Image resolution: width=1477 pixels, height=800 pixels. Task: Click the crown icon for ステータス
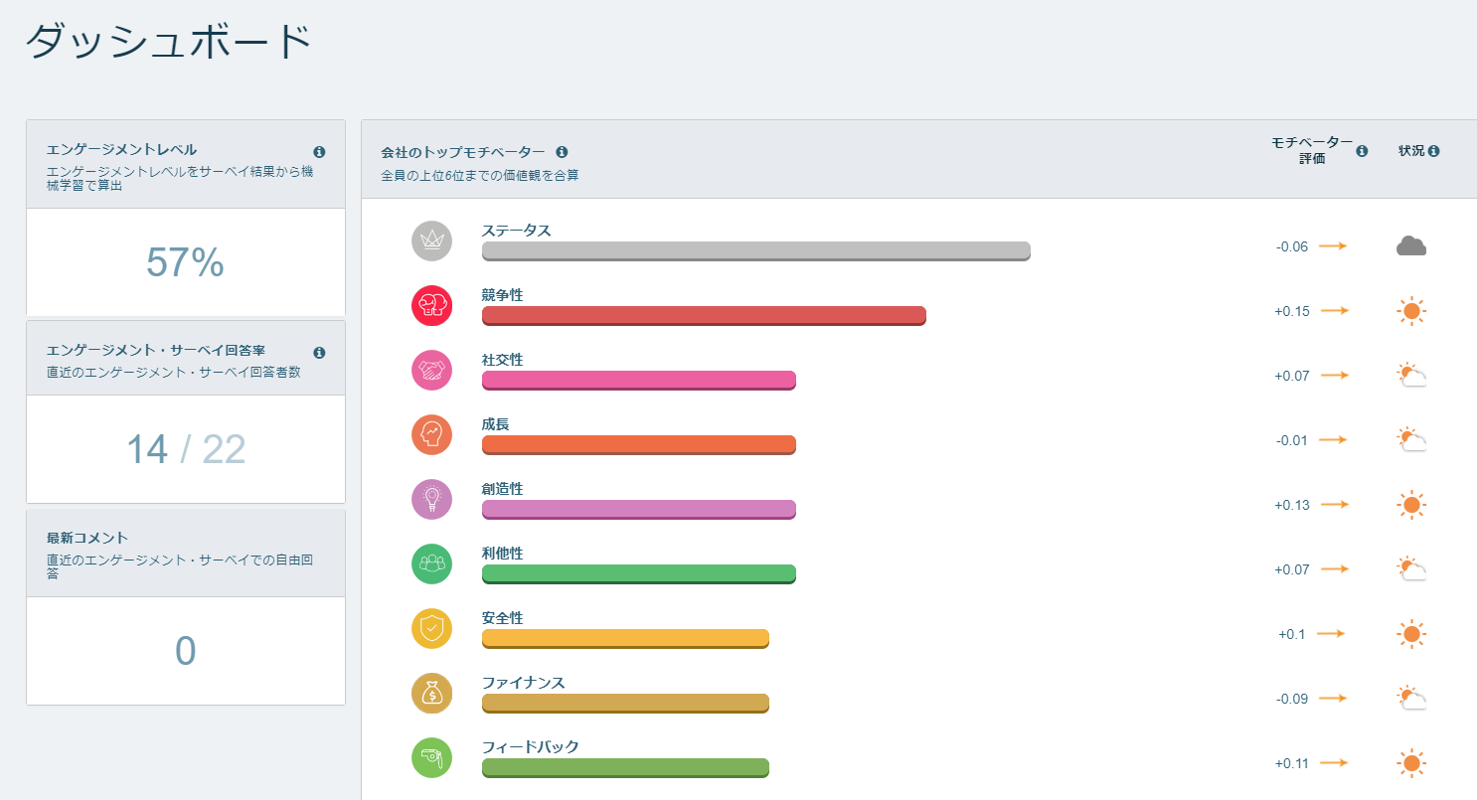pos(432,241)
